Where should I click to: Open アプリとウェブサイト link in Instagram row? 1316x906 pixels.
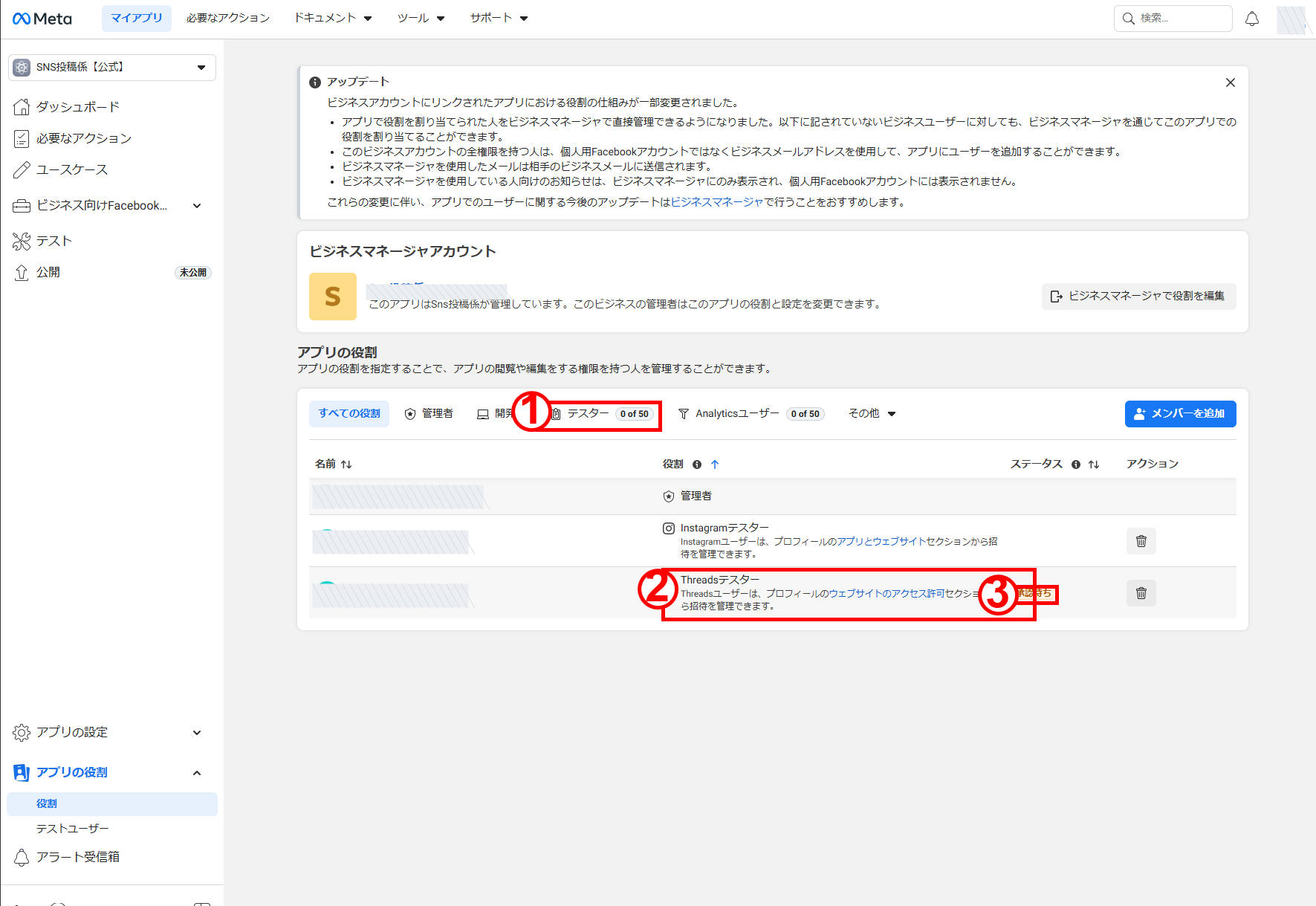[x=881, y=542]
